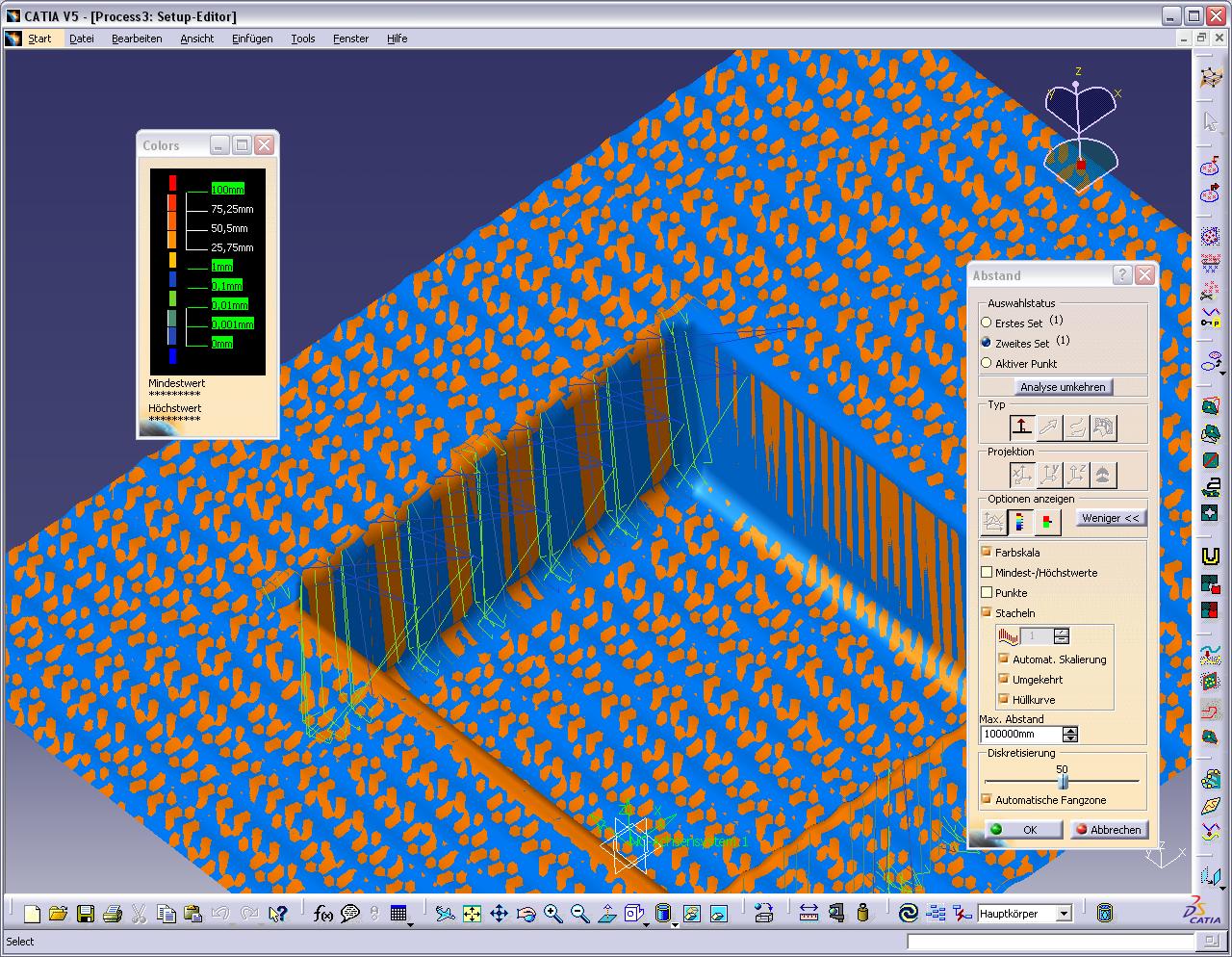The image size is (1232, 957).
Task: Open the Einfügen menu
Action: click(252, 39)
